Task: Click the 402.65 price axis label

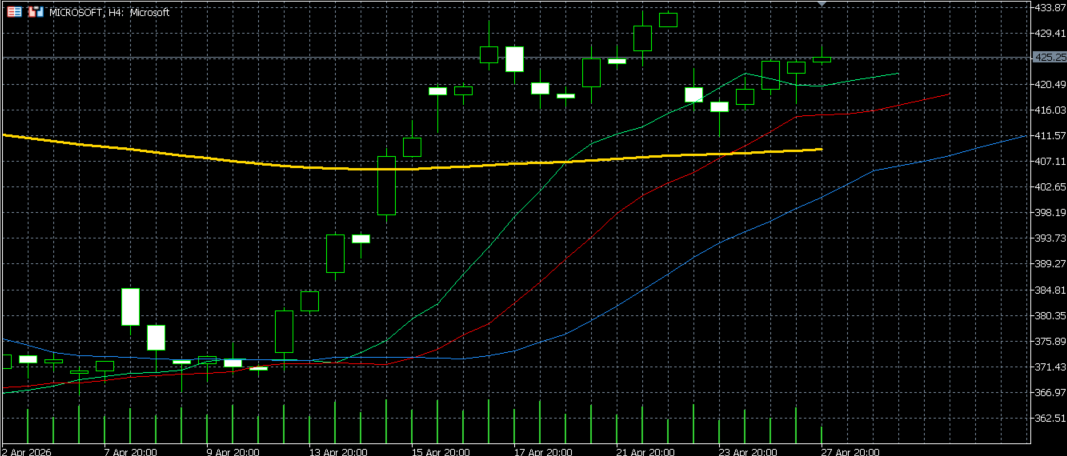Action: pos(1049,186)
